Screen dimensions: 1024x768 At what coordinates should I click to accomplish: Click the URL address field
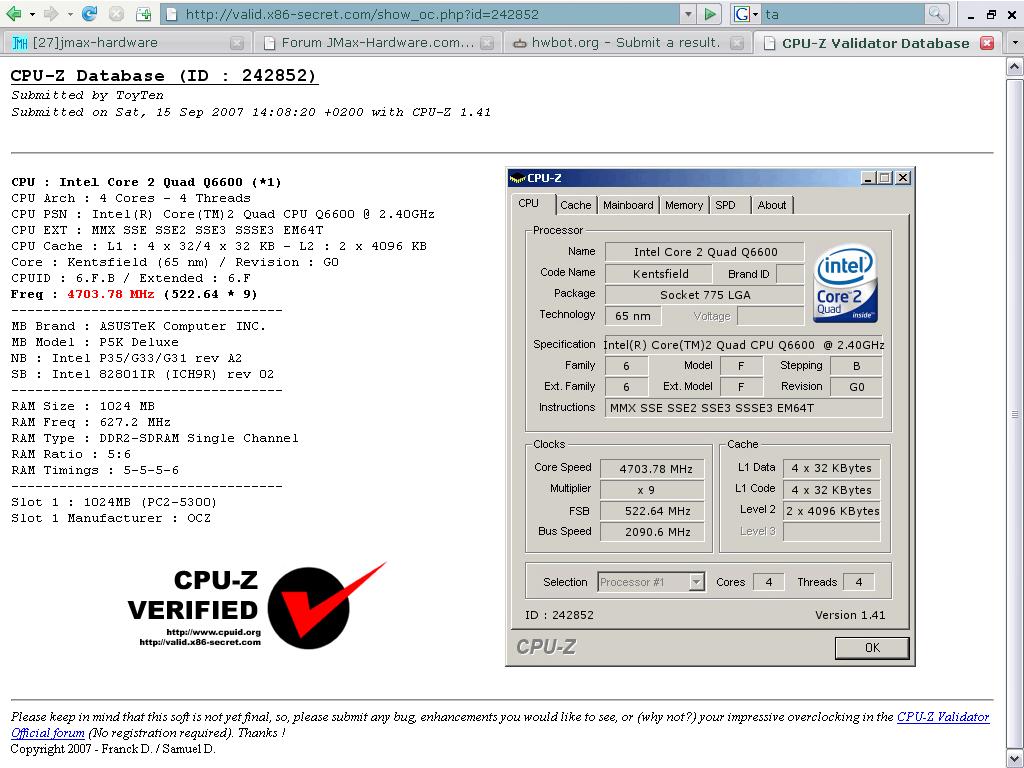421,14
